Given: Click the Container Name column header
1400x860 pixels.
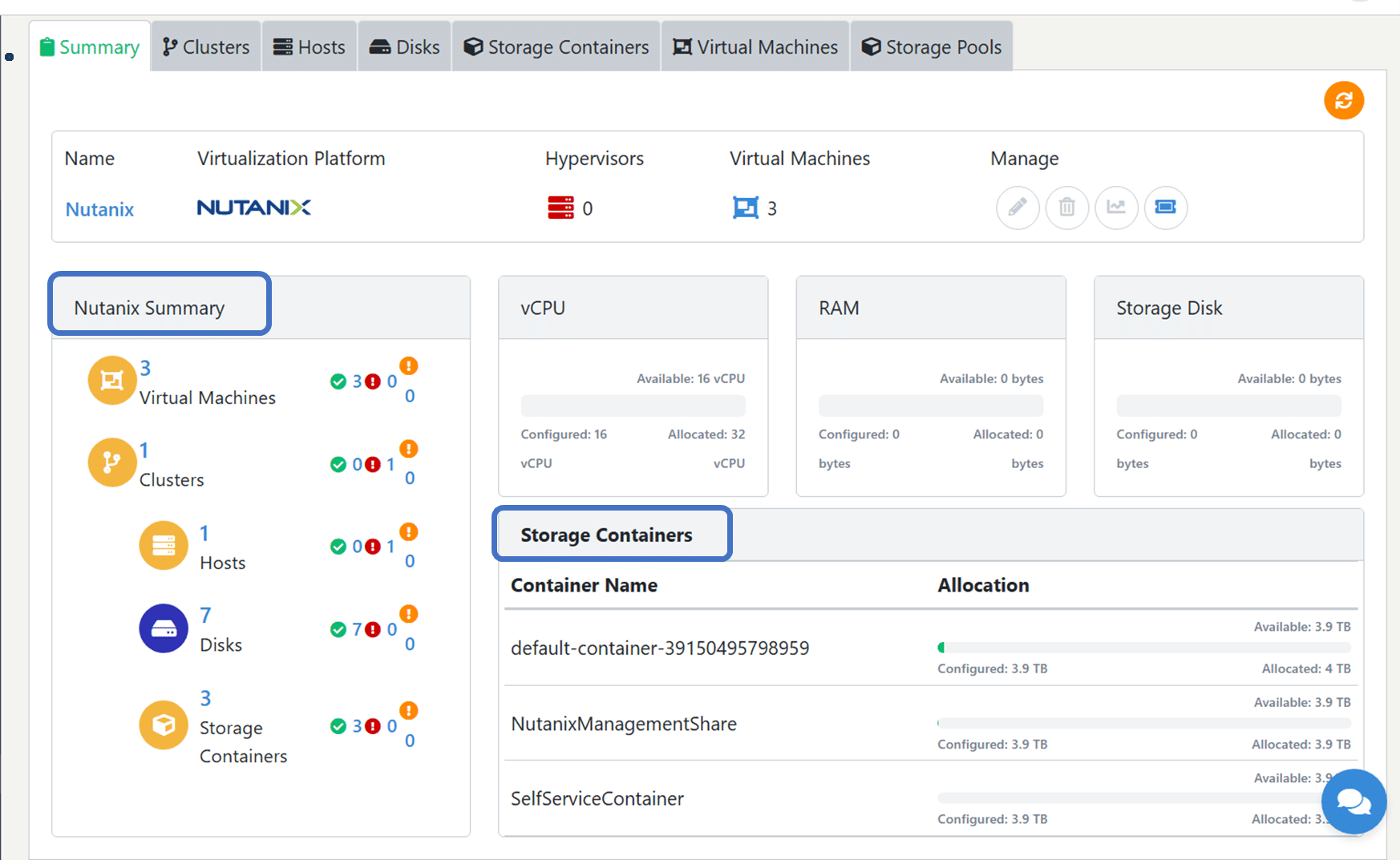Looking at the screenshot, I should pos(584,585).
